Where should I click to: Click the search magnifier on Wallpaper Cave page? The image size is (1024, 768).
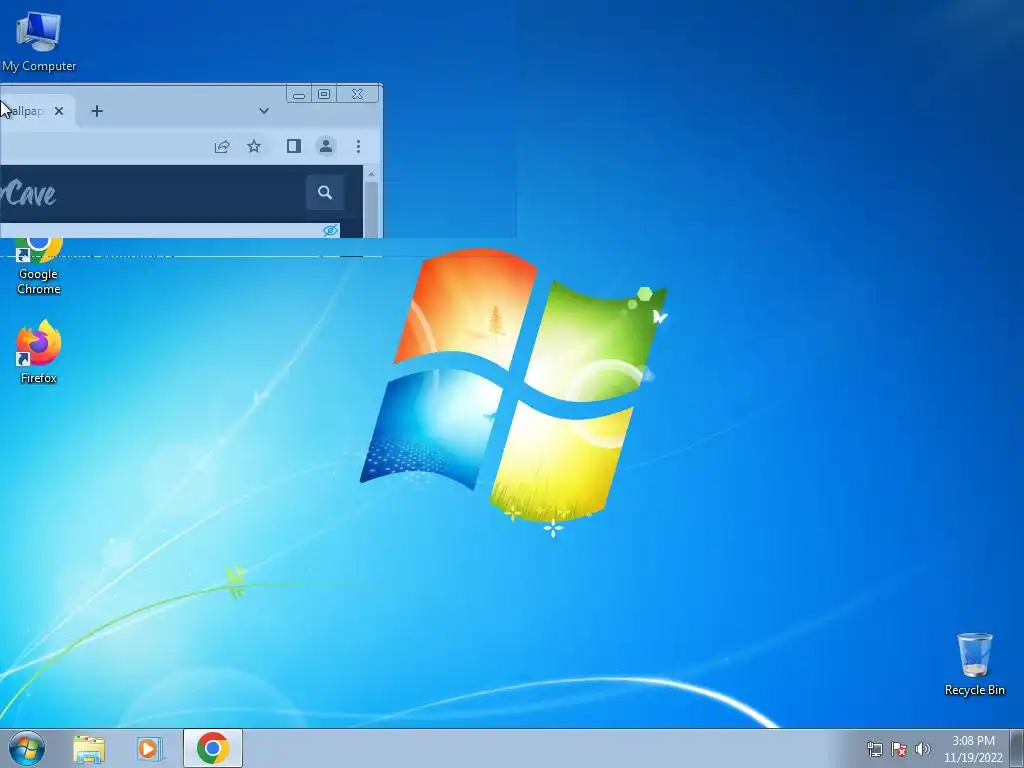click(x=325, y=193)
